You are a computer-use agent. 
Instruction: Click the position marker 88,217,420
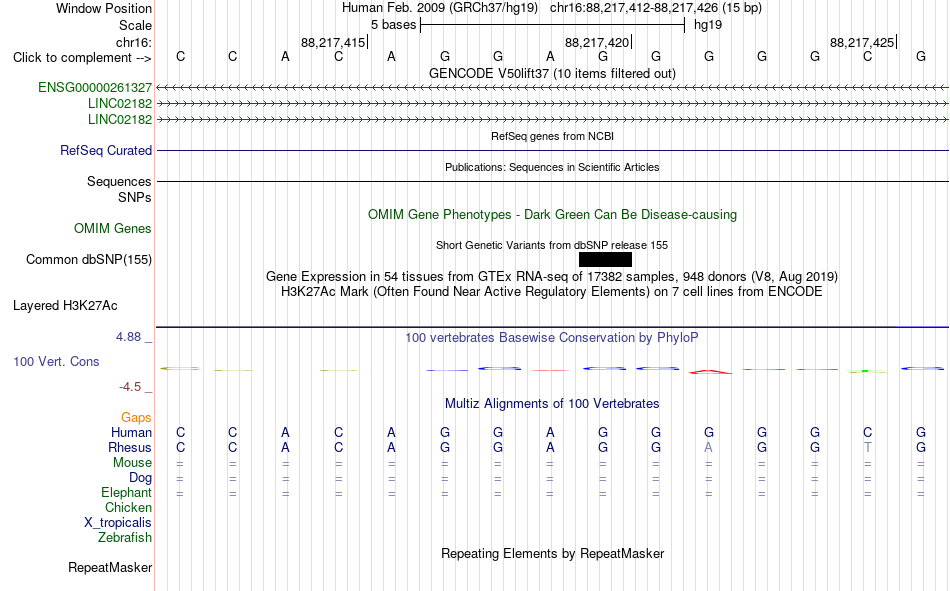click(597, 42)
